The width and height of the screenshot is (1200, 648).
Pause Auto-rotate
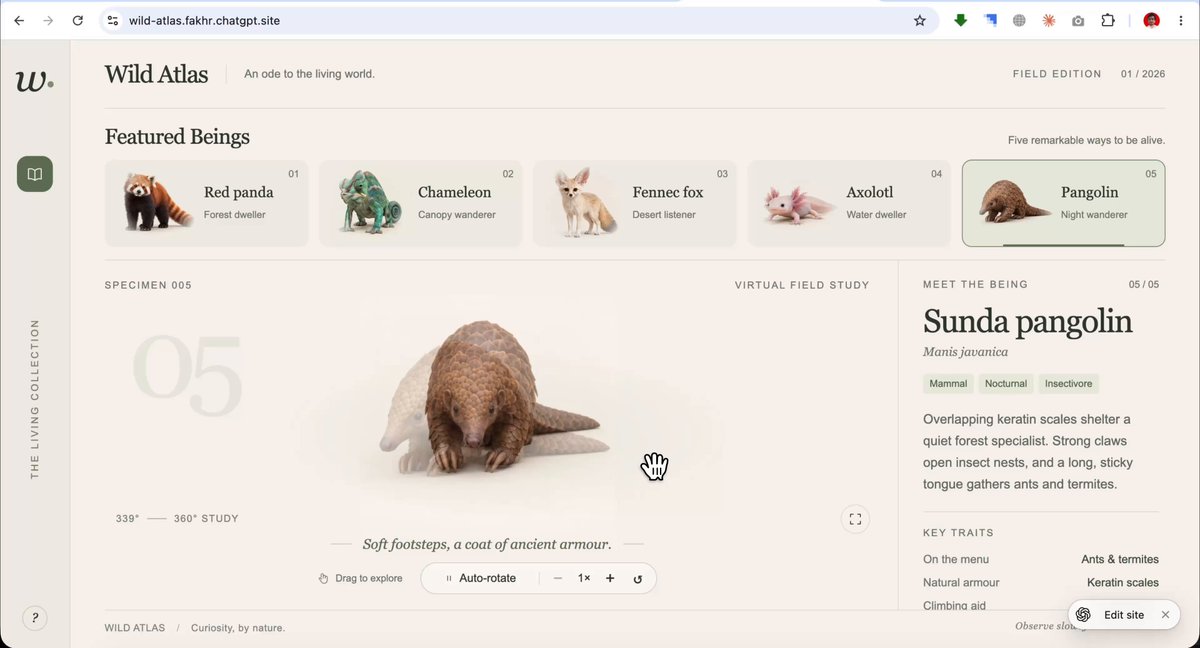click(x=481, y=578)
